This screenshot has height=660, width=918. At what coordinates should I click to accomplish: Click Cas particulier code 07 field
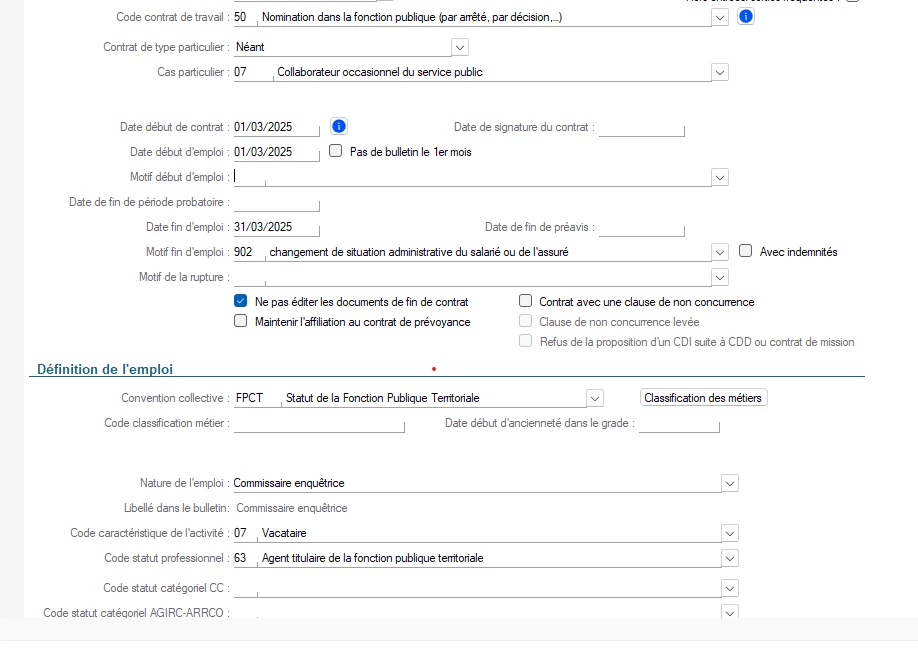click(253, 73)
